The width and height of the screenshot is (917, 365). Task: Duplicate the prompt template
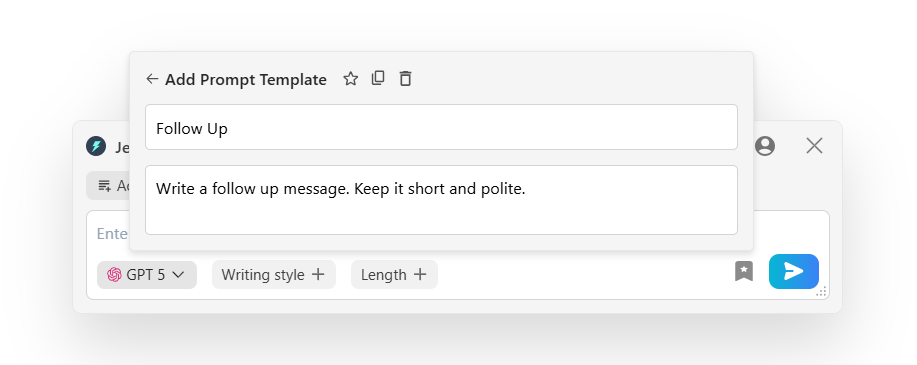click(378, 78)
